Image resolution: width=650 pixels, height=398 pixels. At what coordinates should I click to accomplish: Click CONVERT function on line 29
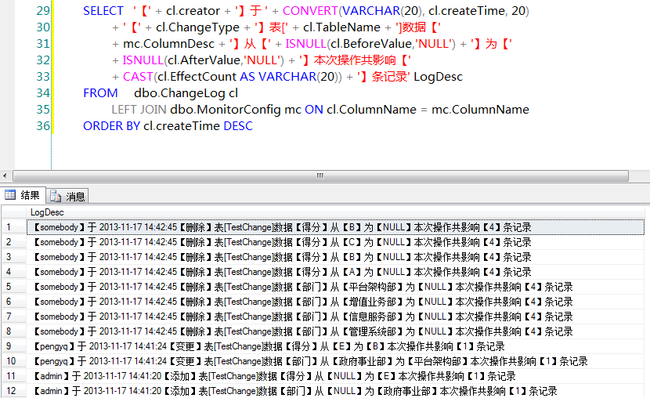(310, 11)
